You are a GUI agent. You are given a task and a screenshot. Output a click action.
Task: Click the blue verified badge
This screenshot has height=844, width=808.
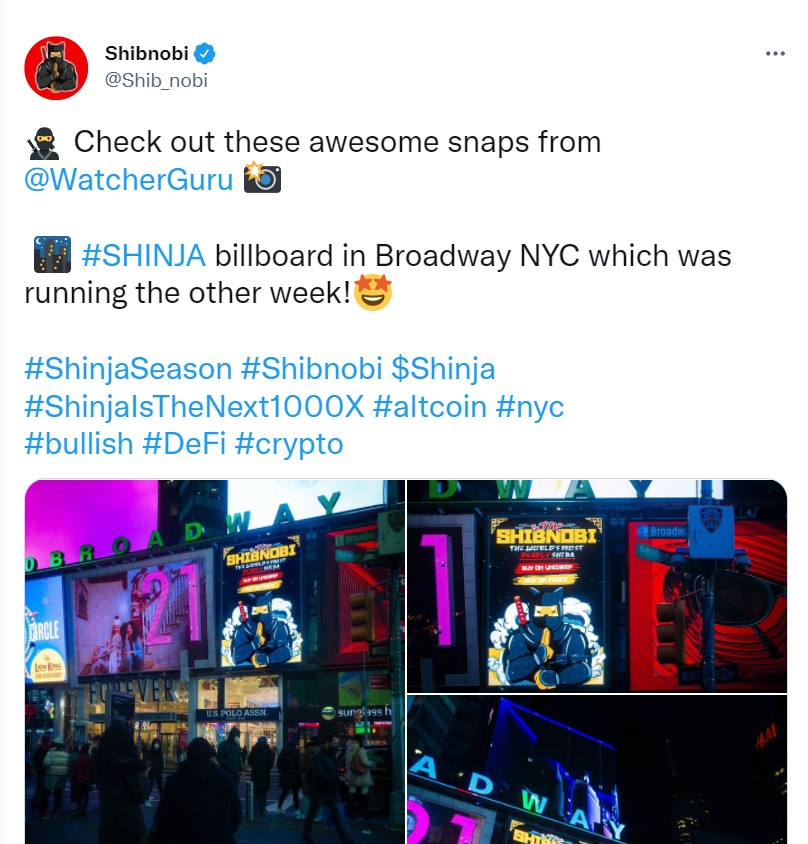tap(205, 53)
